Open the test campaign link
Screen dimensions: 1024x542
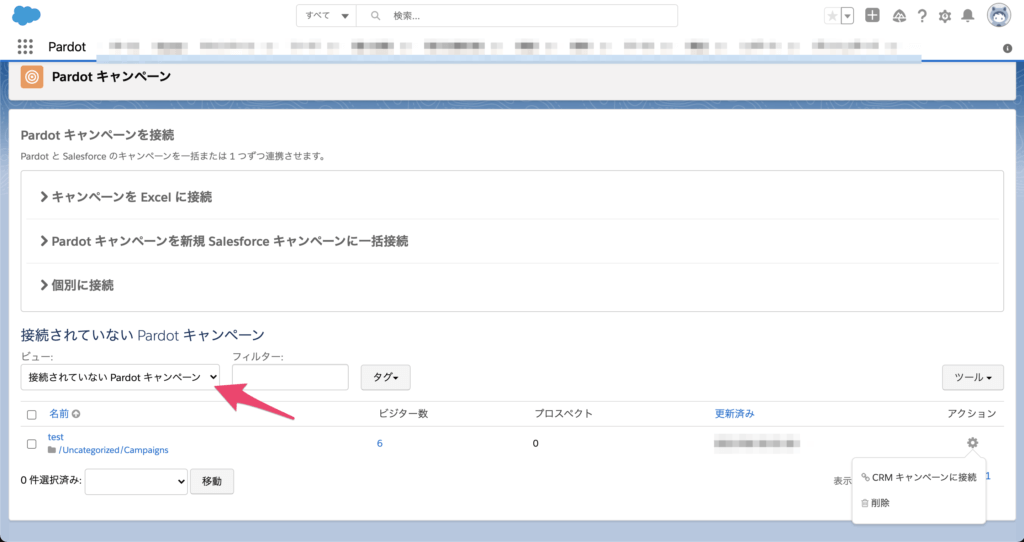(56, 437)
